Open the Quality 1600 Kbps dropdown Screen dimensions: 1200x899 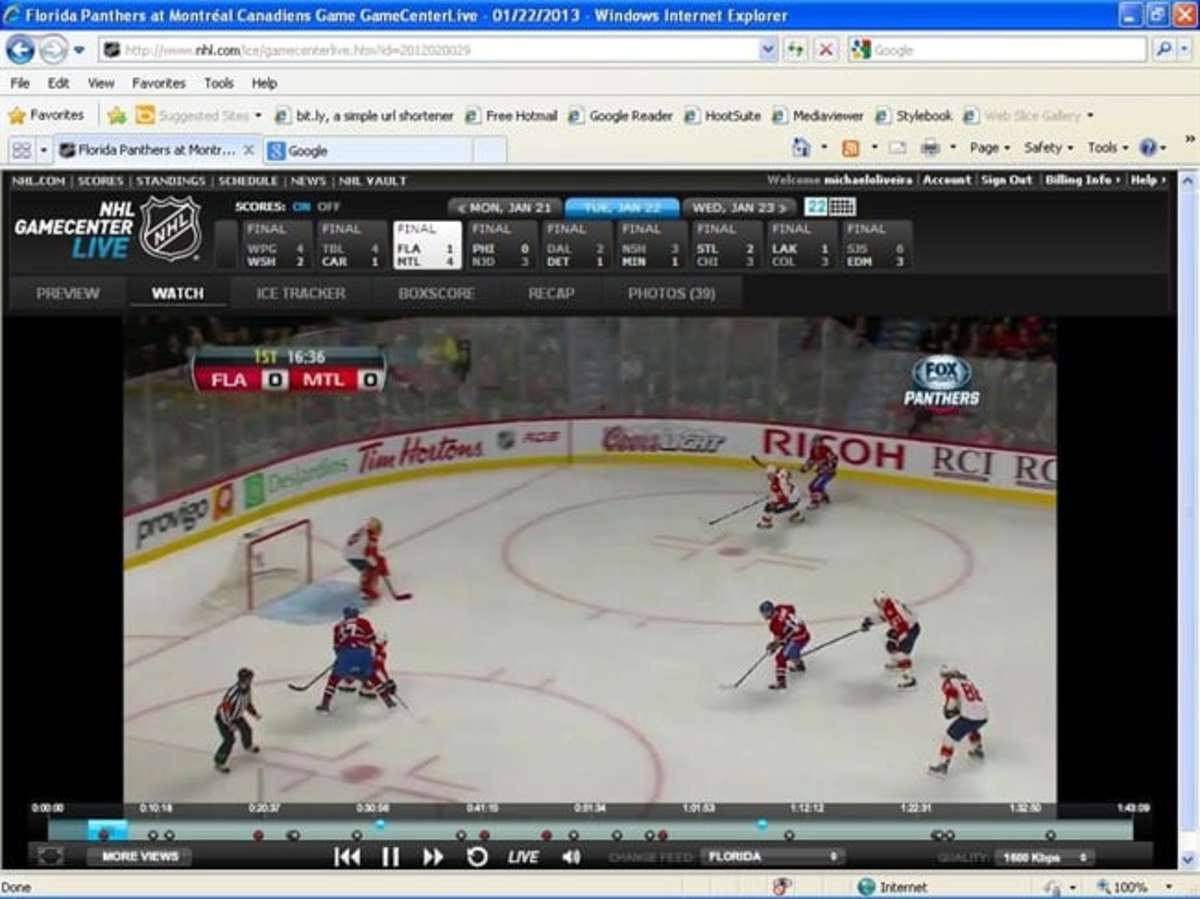click(x=1044, y=858)
